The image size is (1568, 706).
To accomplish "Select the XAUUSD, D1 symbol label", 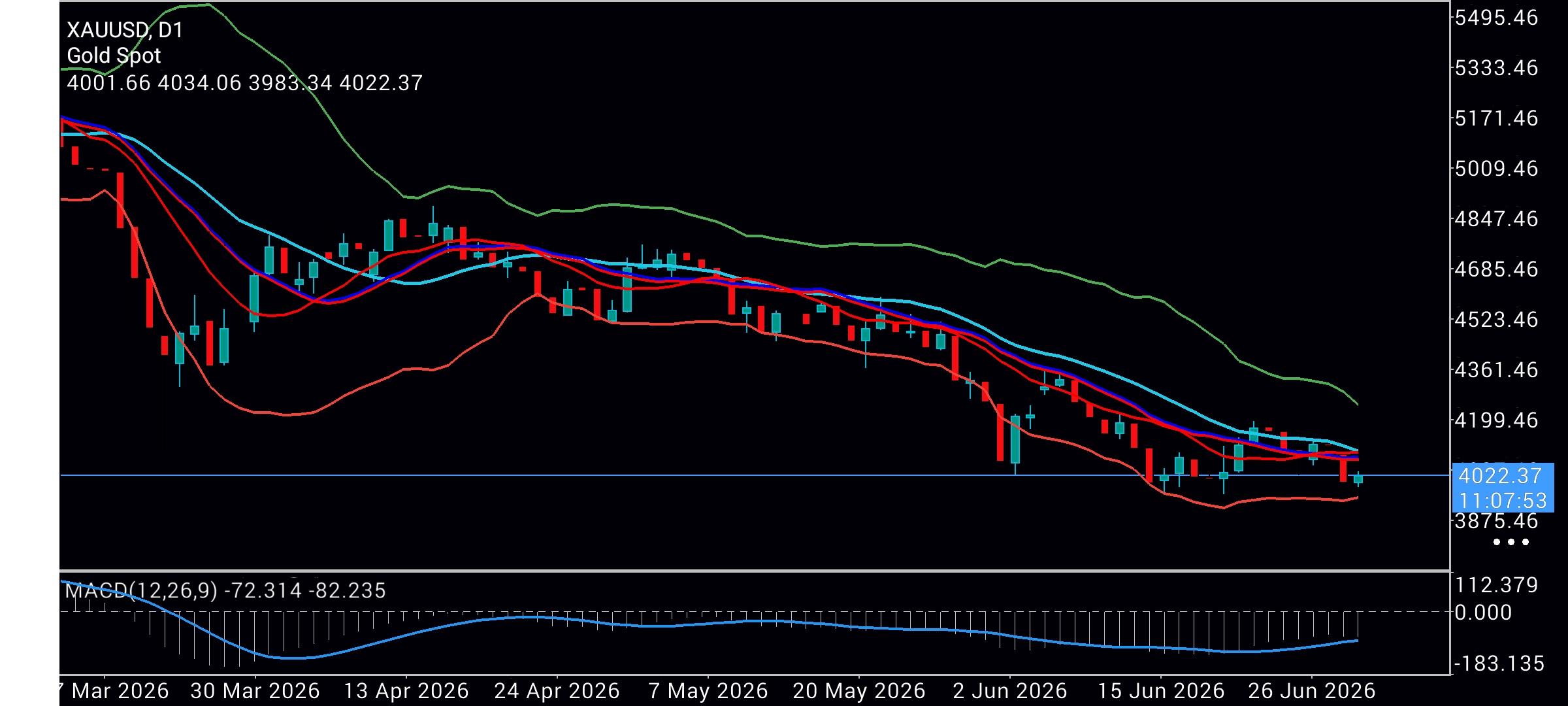I will (125, 30).
